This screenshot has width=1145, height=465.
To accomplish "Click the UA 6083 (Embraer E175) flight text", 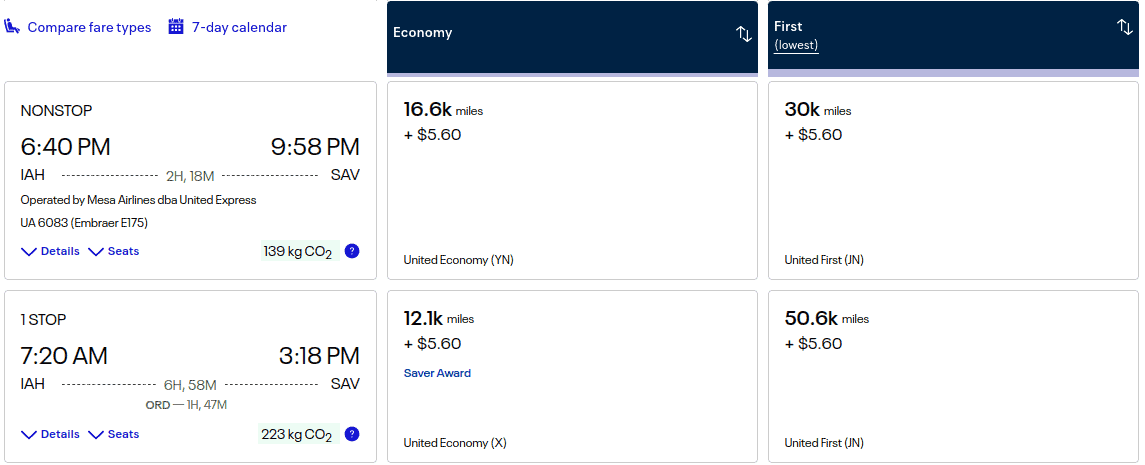I will coord(84,223).
